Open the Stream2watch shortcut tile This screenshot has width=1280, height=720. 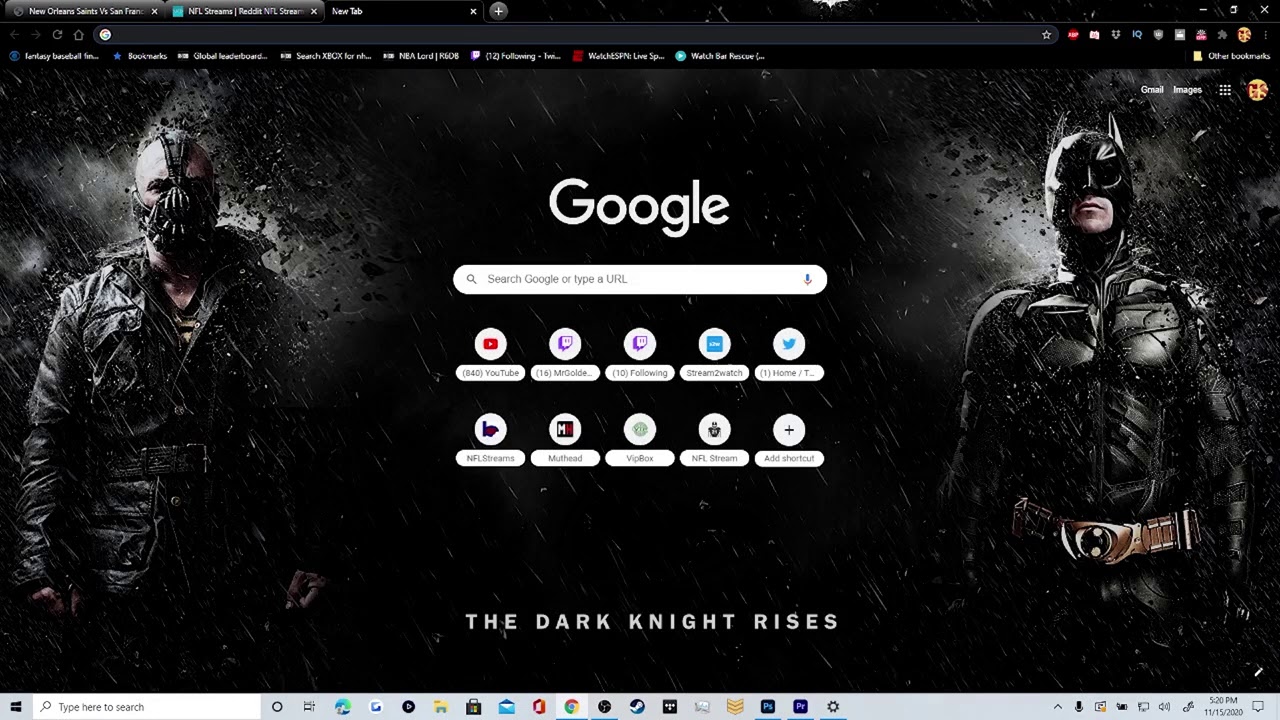(714, 354)
